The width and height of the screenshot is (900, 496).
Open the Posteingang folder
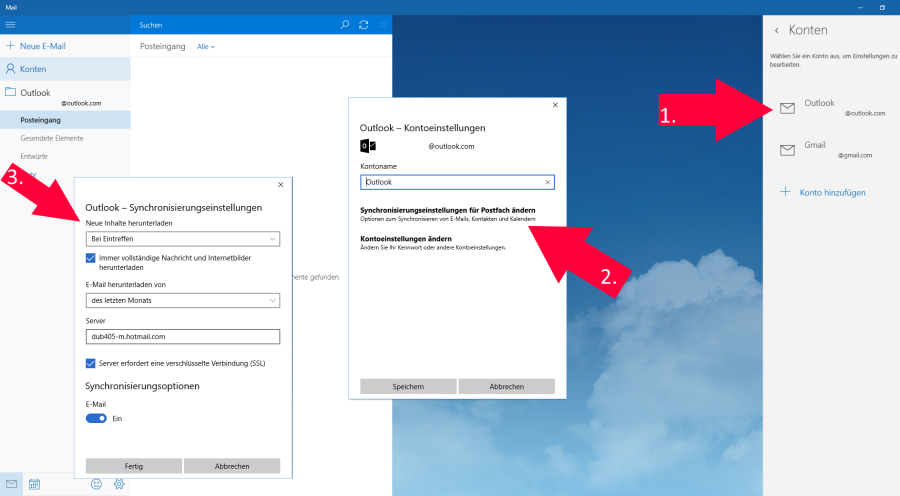[x=65, y=120]
